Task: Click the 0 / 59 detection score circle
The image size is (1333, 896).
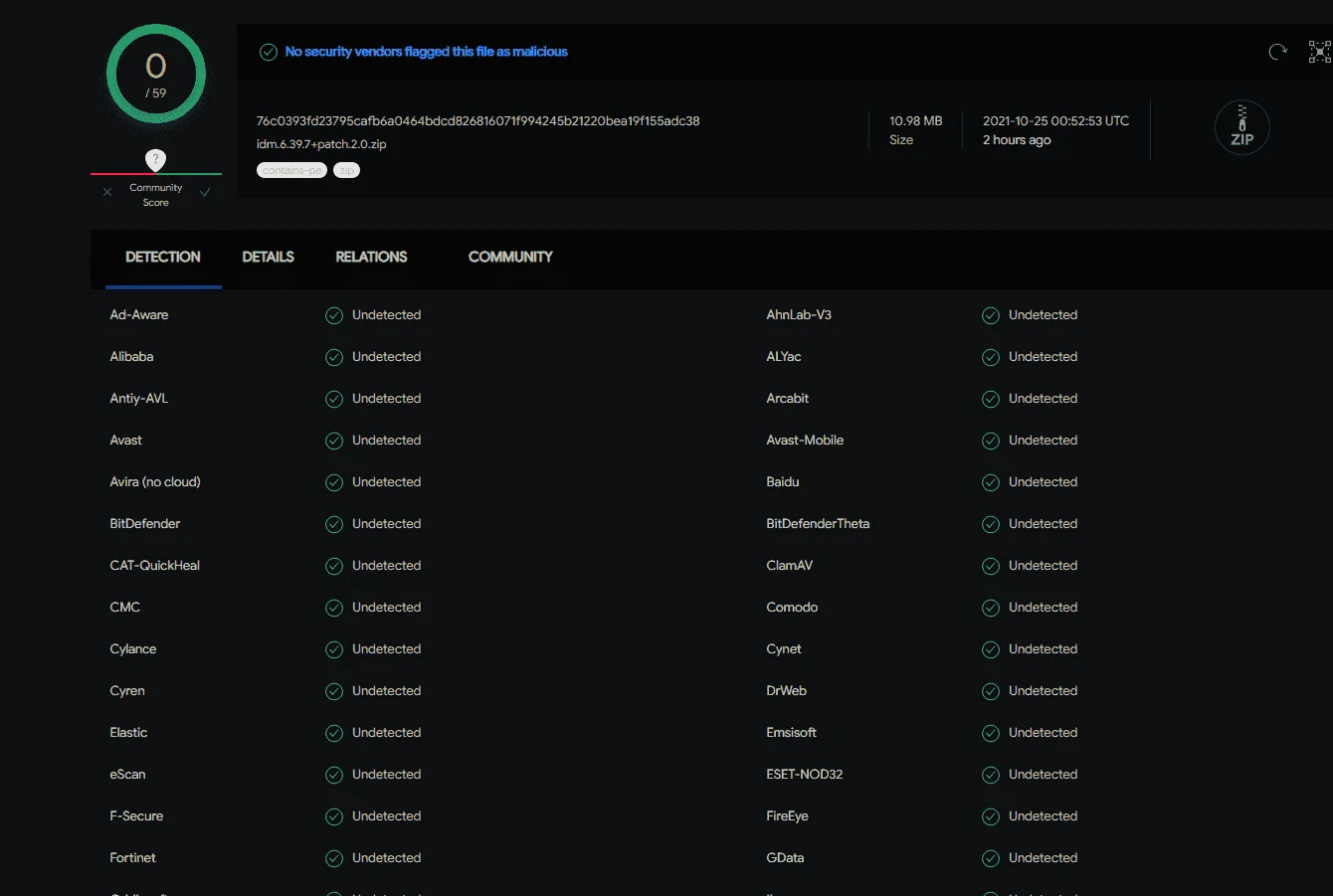Action: click(x=156, y=75)
